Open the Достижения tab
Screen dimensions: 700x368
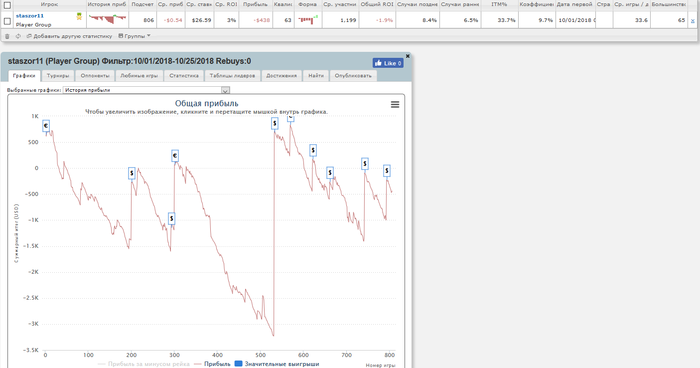[x=281, y=76]
